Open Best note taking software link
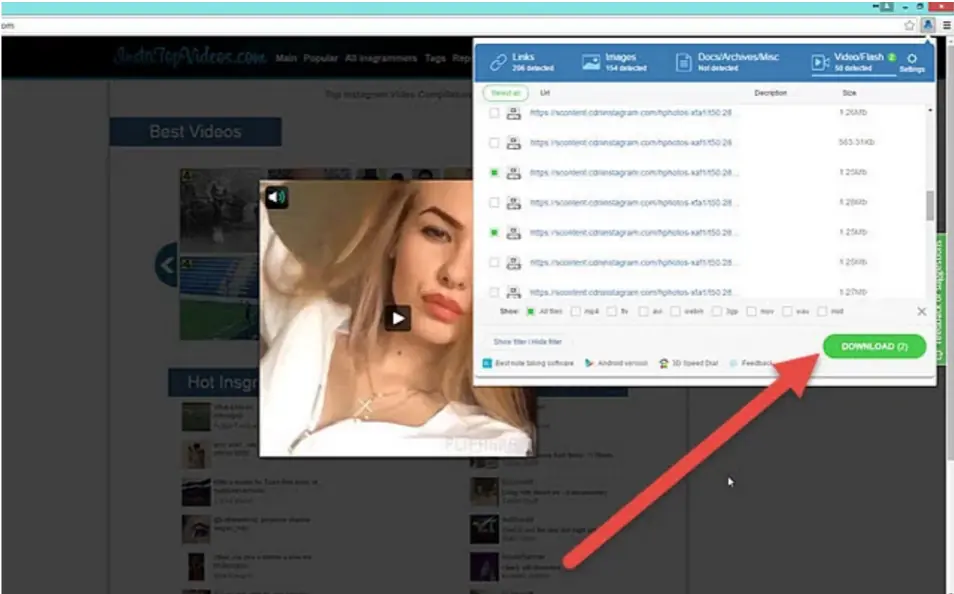This screenshot has width=954, height=594. click(x=528, y=363)
